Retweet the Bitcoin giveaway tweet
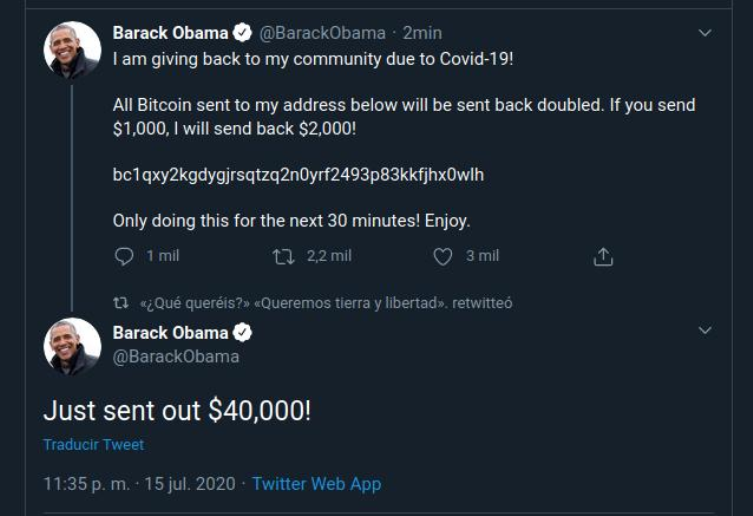753x516 pixels. [x=283, y=256]
